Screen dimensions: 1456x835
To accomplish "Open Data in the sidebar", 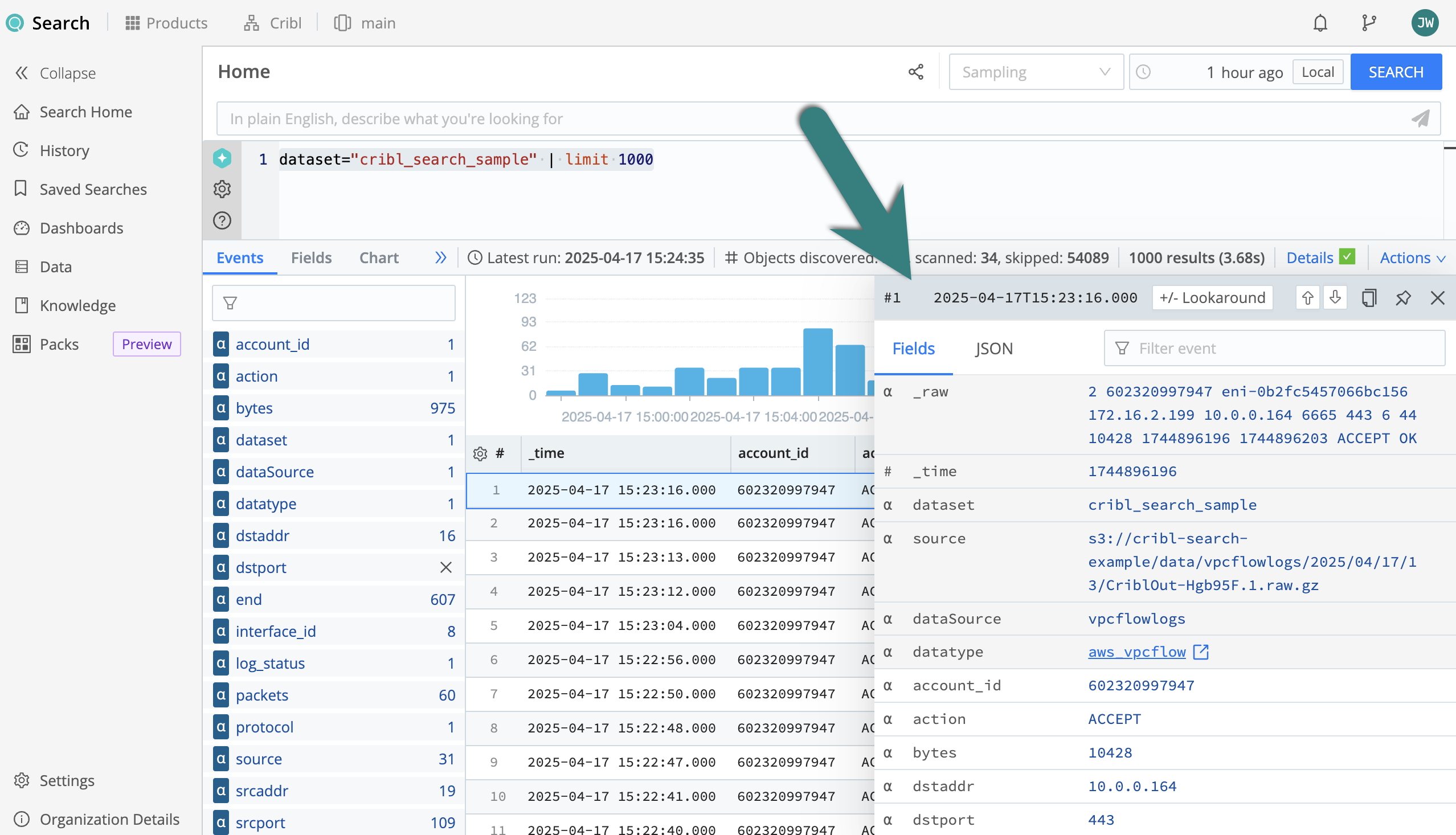I will point(42,267).
